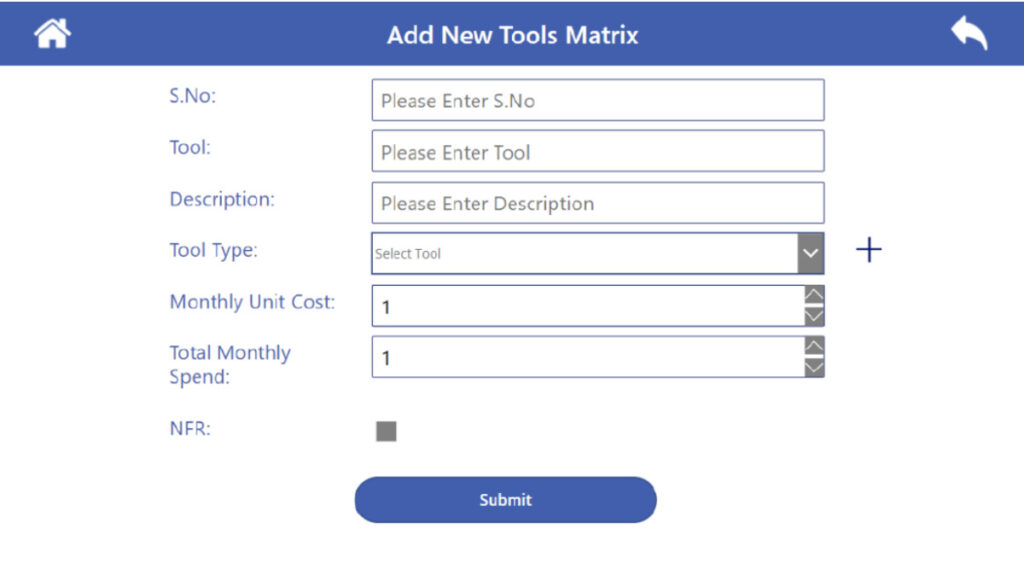The height and width of the screenshot is (563, 1024).
Task: Click the Total Monthly Spend number field
Action: [x=587, y=357]
